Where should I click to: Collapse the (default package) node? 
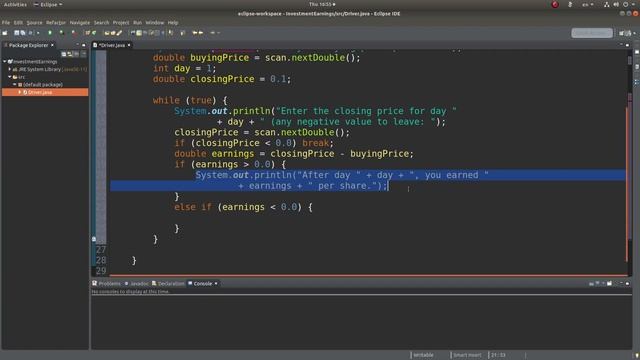[x=15, y=84]
